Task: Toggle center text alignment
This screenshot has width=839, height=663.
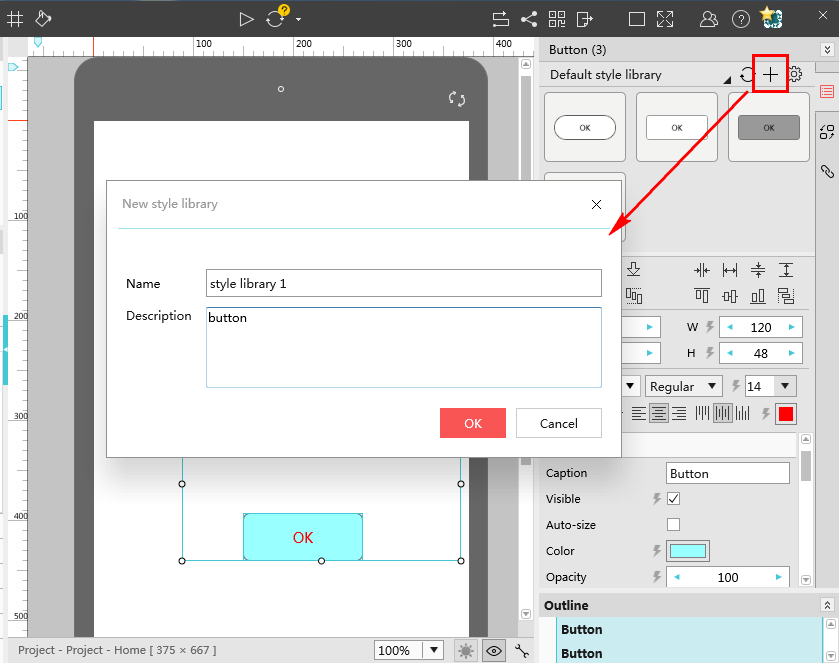Action: 659,413
